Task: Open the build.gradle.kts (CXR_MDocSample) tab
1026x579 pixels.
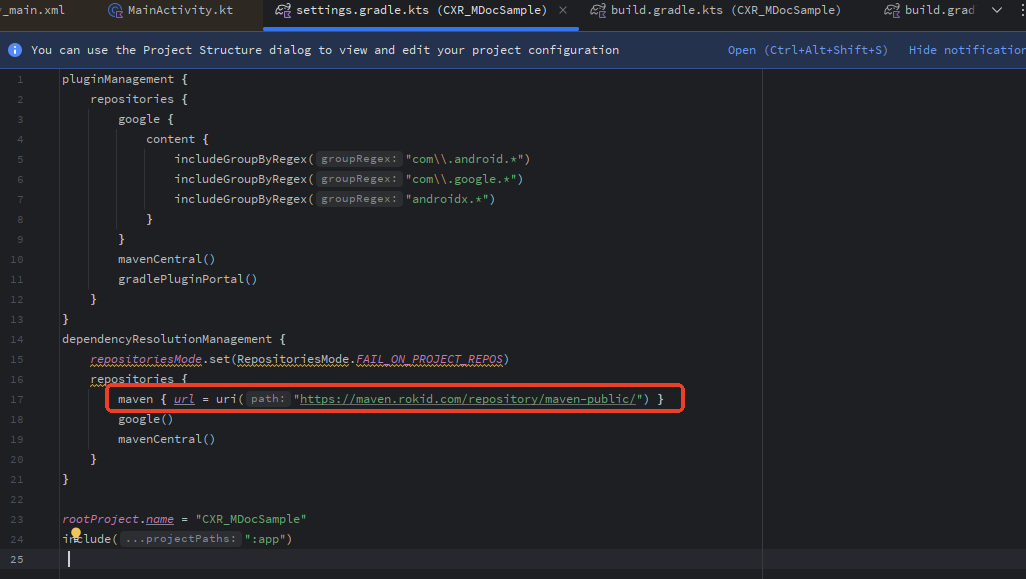Action: pos(716,10)
